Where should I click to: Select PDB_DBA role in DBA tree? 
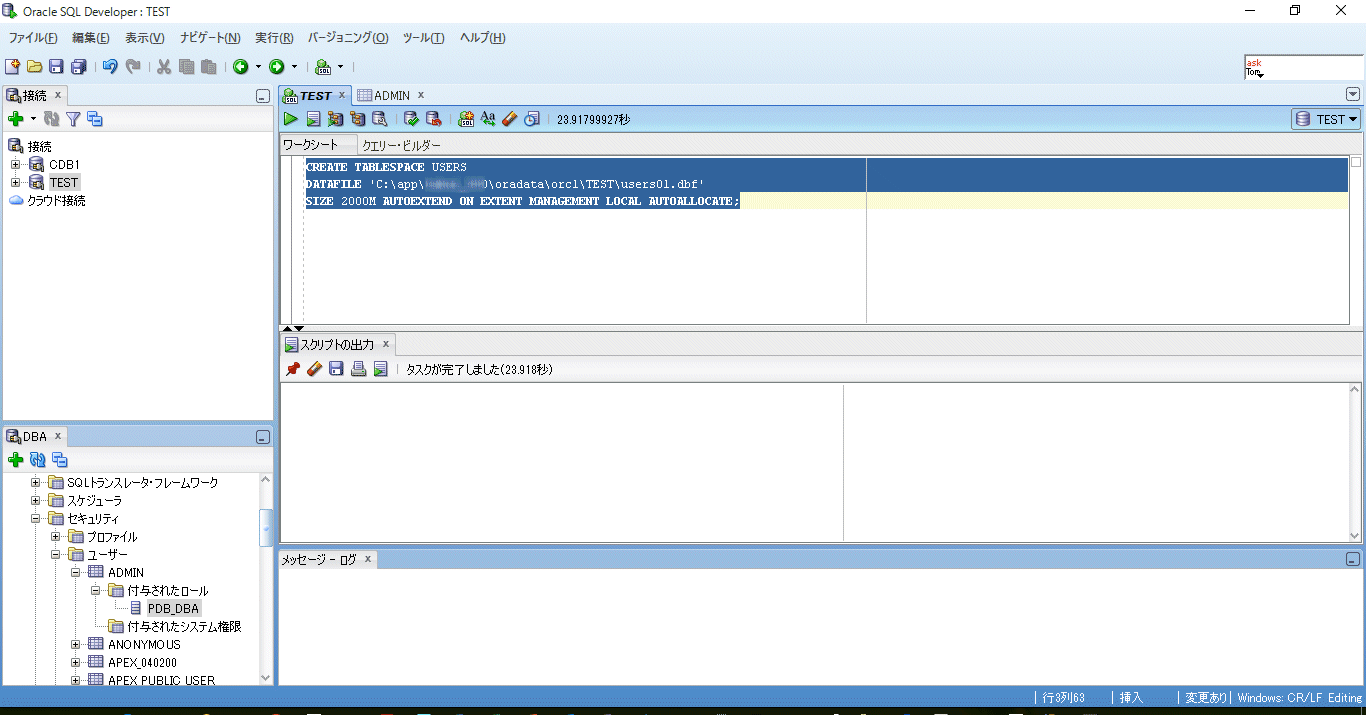(x=174, y=608)
